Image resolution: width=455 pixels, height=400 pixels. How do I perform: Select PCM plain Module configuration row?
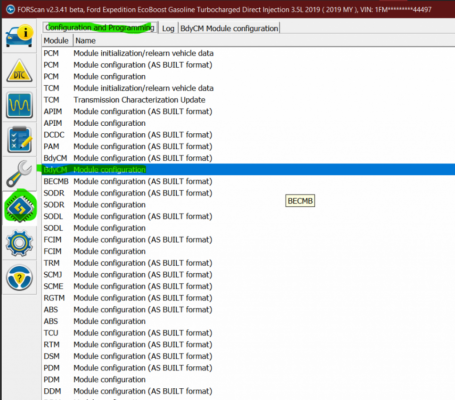click(x=248, y=77)
